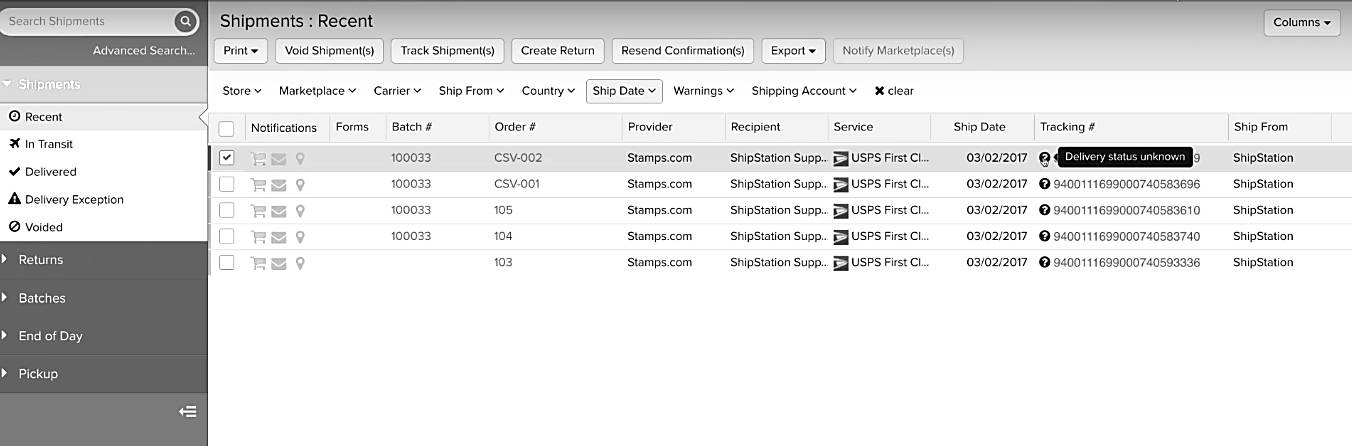This screenshot has width=1352, height=446.
Task: Click cart notification icon for order 104
Action: [x=258, y=236]
